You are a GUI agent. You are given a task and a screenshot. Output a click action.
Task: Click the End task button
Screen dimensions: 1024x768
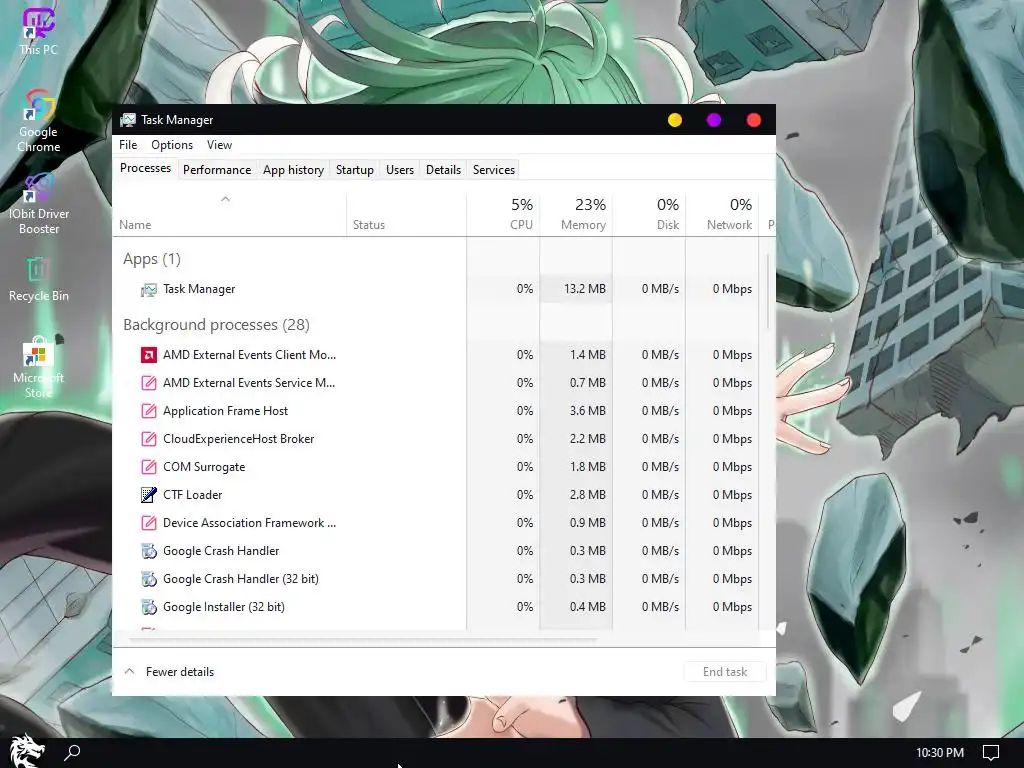point(725,672)
